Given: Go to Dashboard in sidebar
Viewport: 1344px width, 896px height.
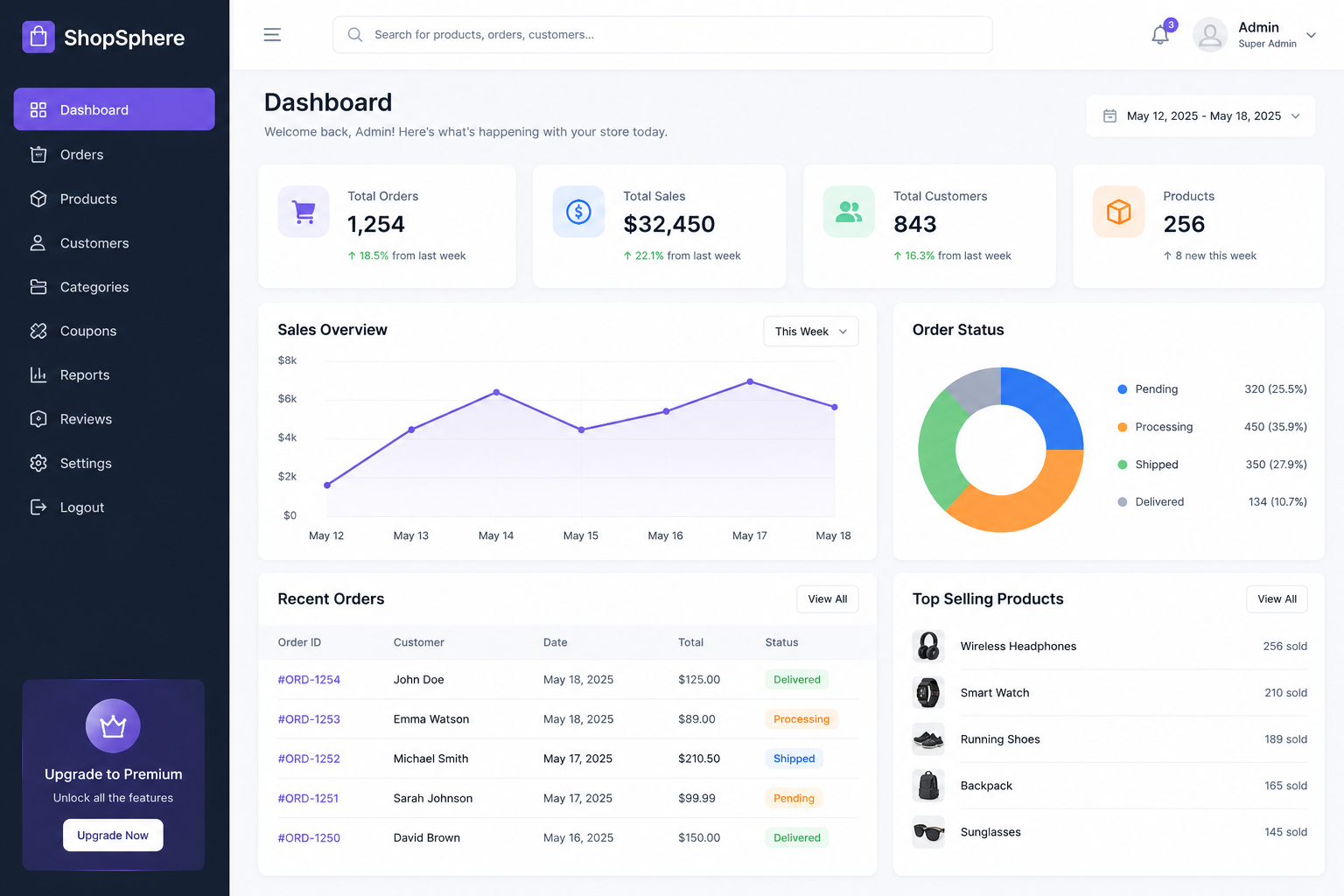Looking at the screenshot, I should (114, 109).
